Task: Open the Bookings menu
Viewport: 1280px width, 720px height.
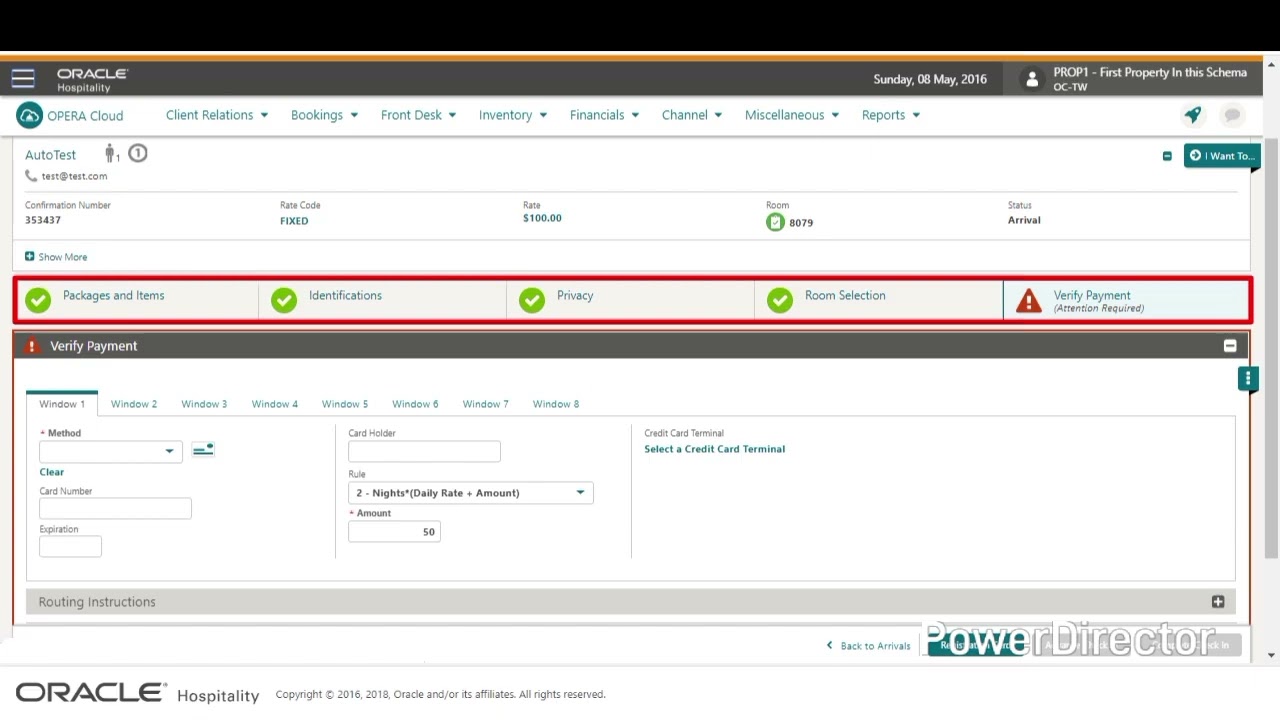Action: (x=324, y=115)
